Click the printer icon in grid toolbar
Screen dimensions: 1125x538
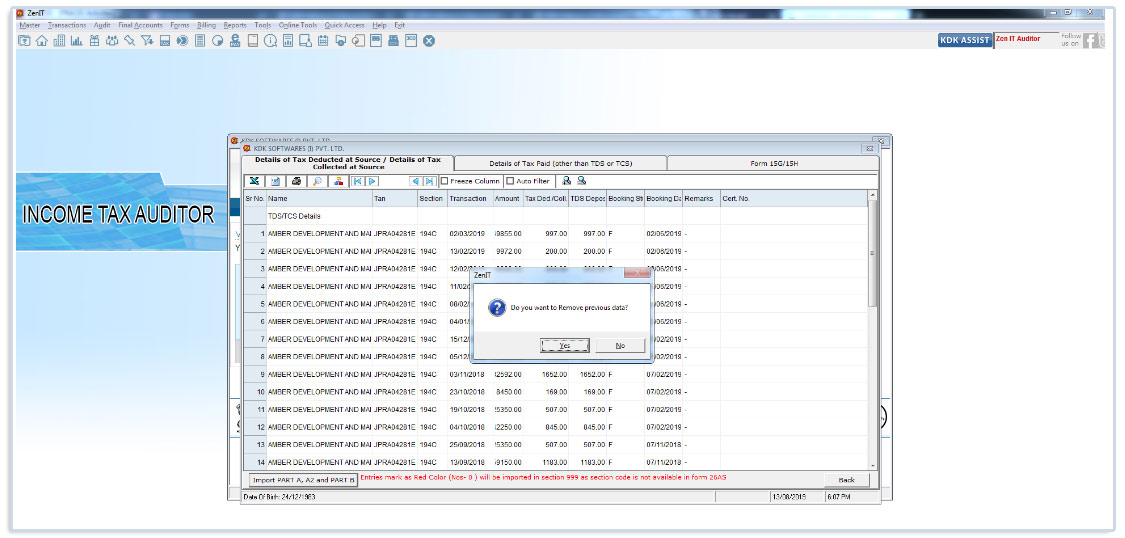tap(296, 181)
